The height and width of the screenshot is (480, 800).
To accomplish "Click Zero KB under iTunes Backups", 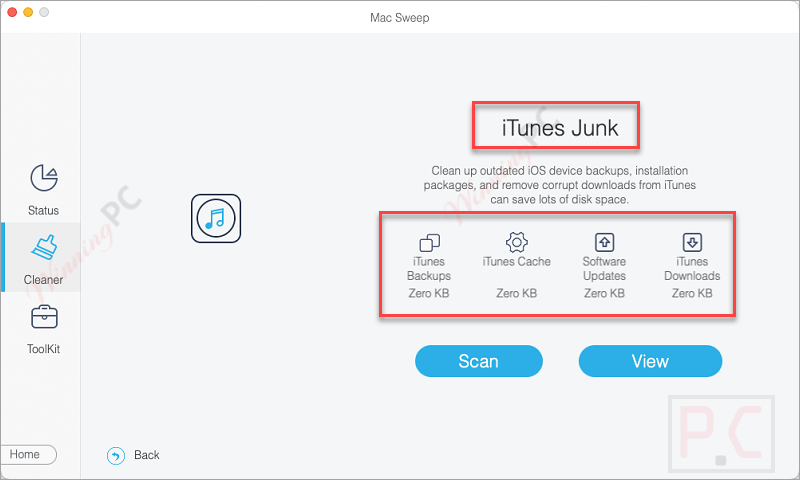I will [x=429, y=293].
